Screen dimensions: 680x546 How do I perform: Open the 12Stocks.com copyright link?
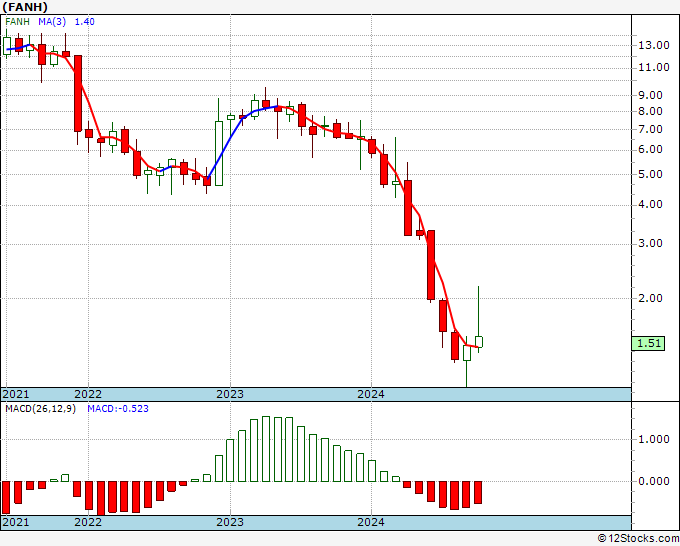638,539
